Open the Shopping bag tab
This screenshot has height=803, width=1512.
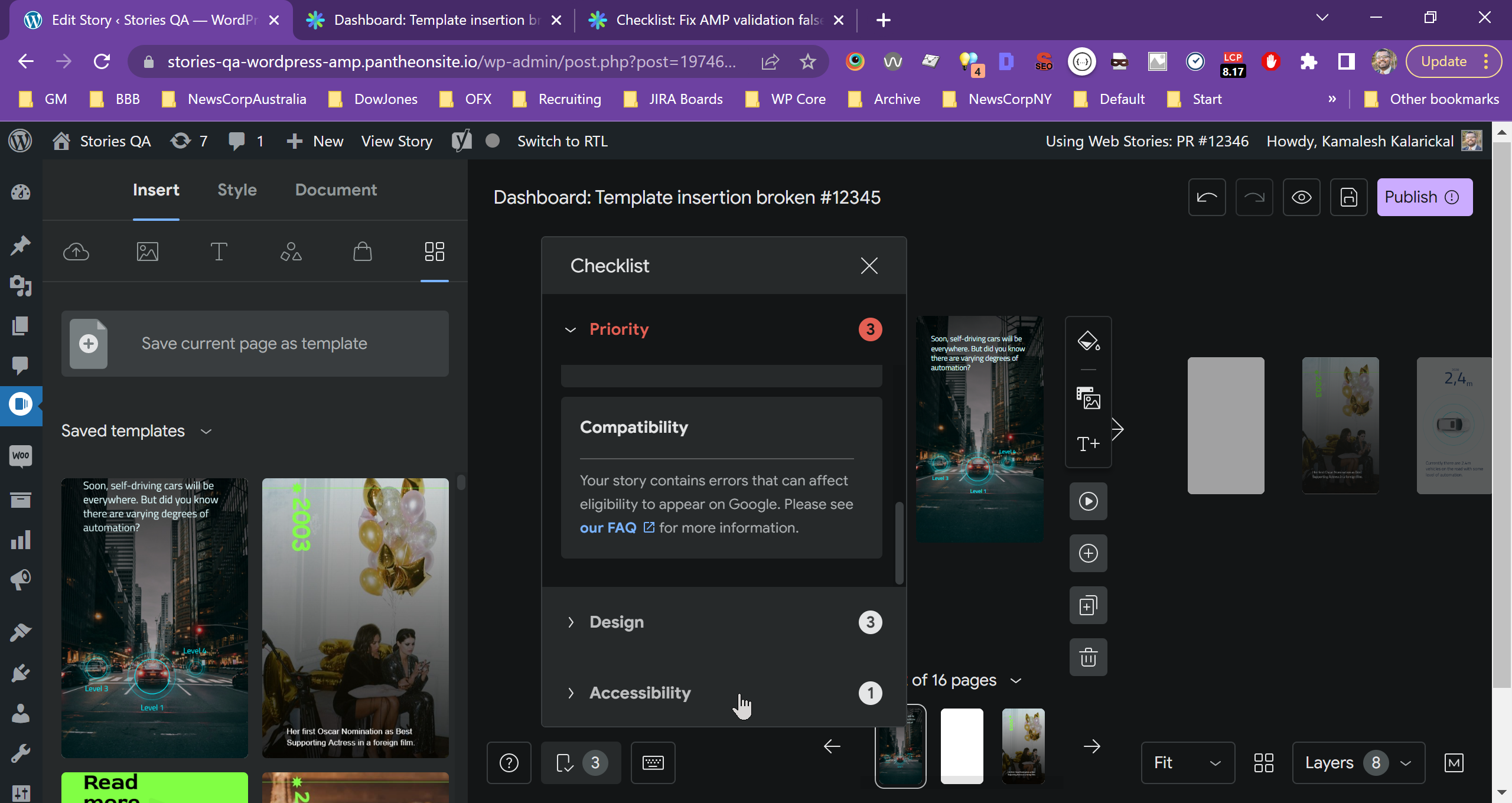363,252
